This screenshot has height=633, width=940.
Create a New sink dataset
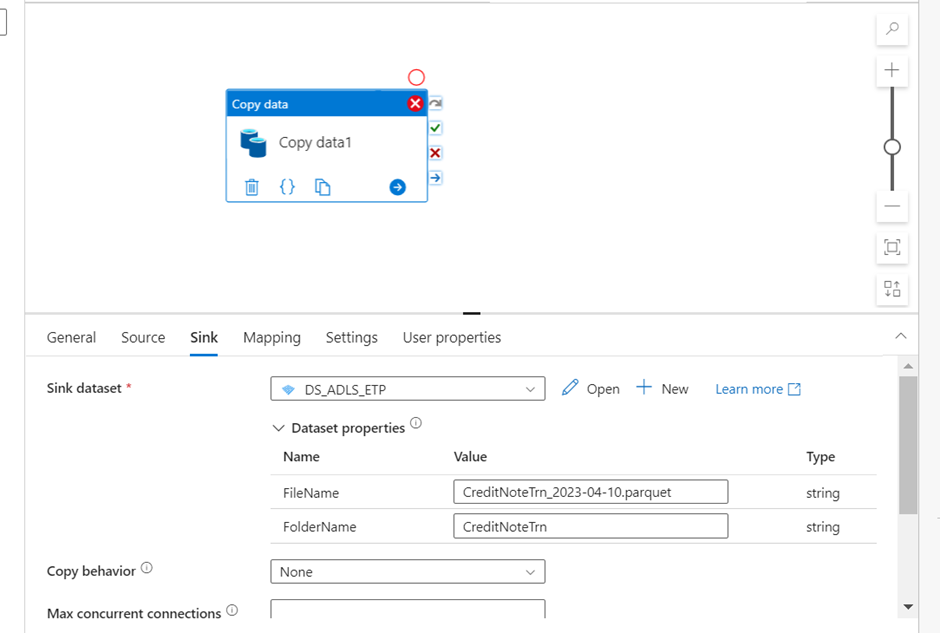click(x=662, y=388)
